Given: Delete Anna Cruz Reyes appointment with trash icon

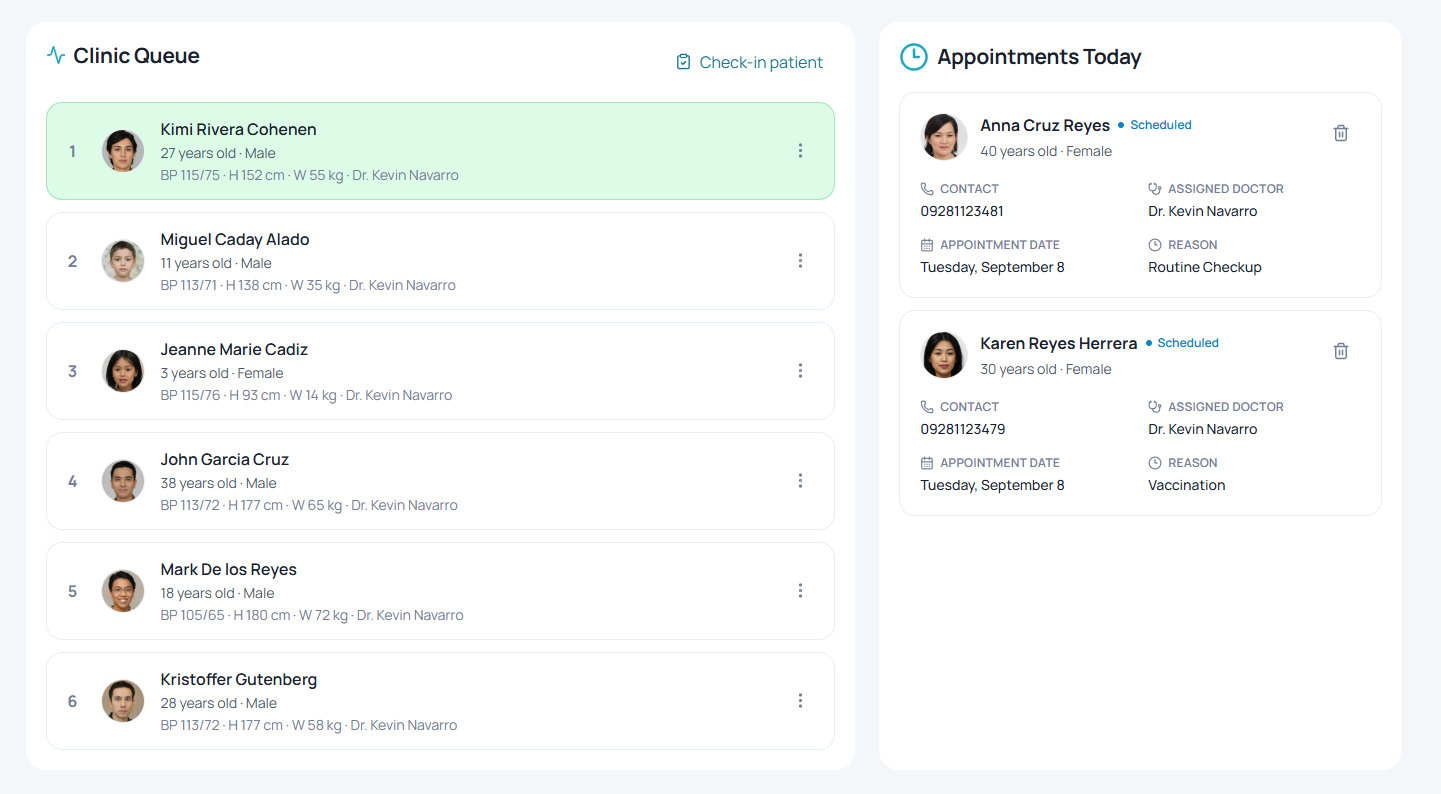Looking at the screenshot, I should point(1341,133).
